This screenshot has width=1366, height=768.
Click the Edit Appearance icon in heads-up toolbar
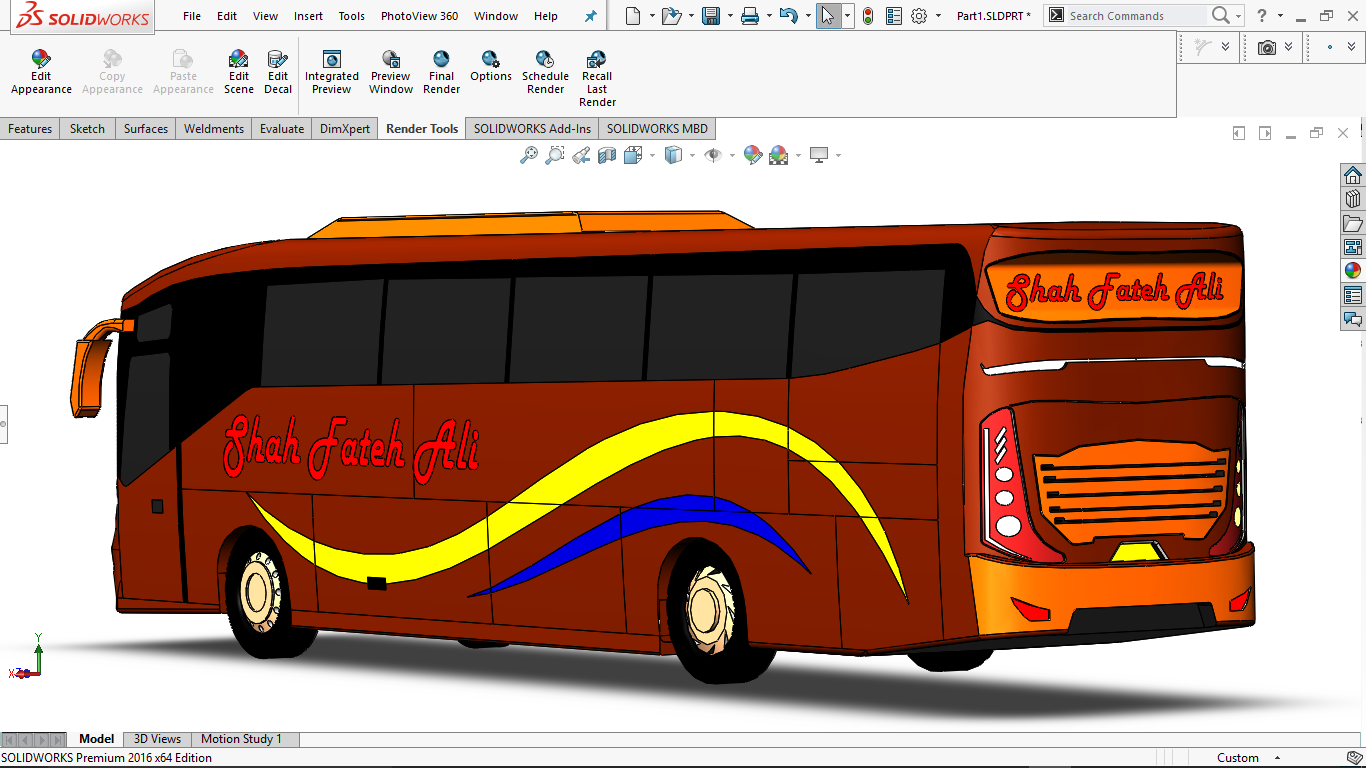[x=753, y=155]
